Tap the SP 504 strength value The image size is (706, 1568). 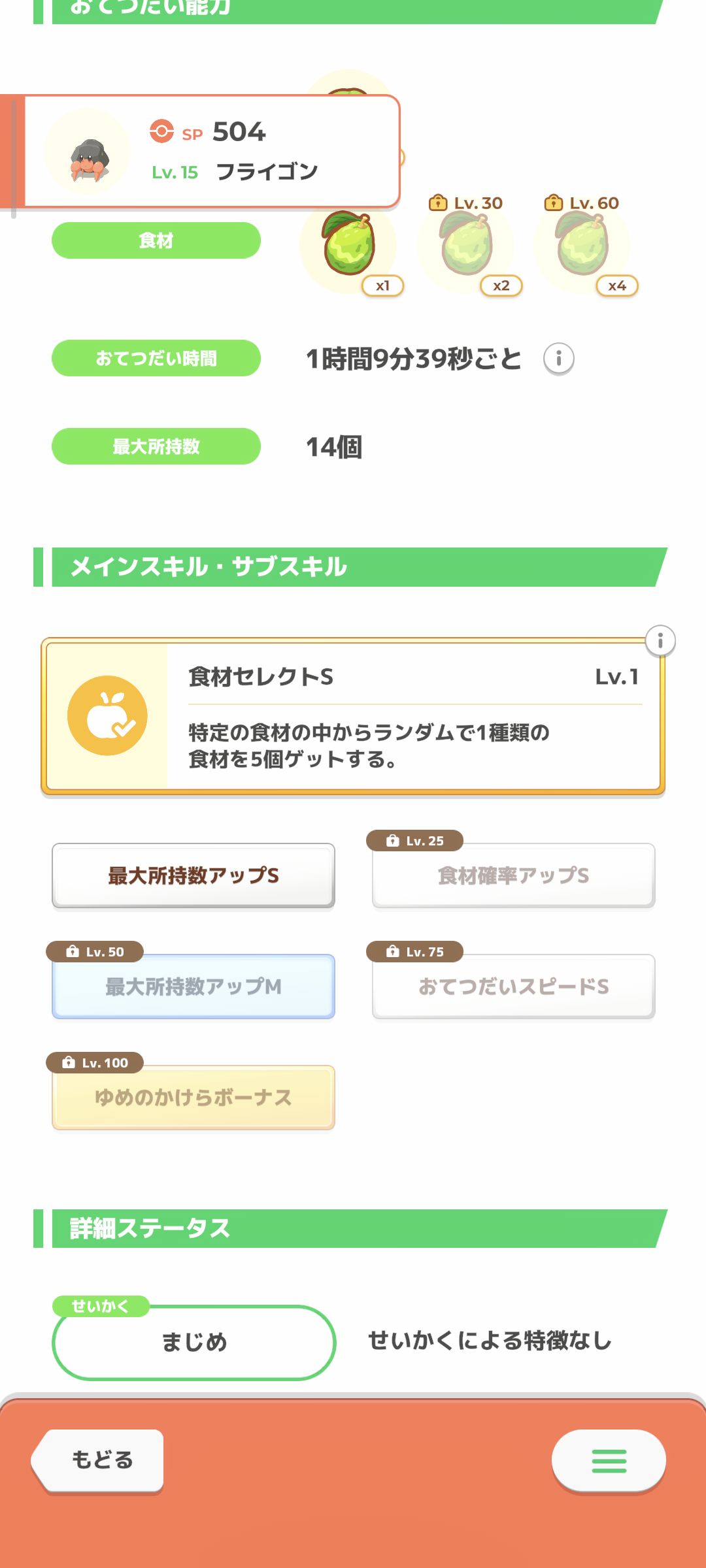click(239, 132)
